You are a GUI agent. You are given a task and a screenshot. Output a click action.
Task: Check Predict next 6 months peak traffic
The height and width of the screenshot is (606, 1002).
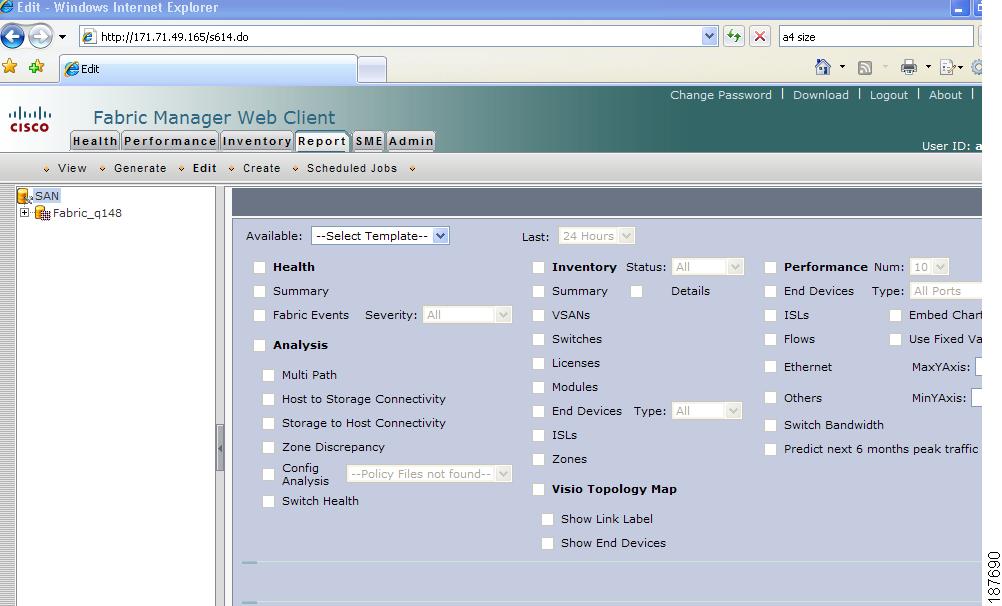click(x=771, y=449)
